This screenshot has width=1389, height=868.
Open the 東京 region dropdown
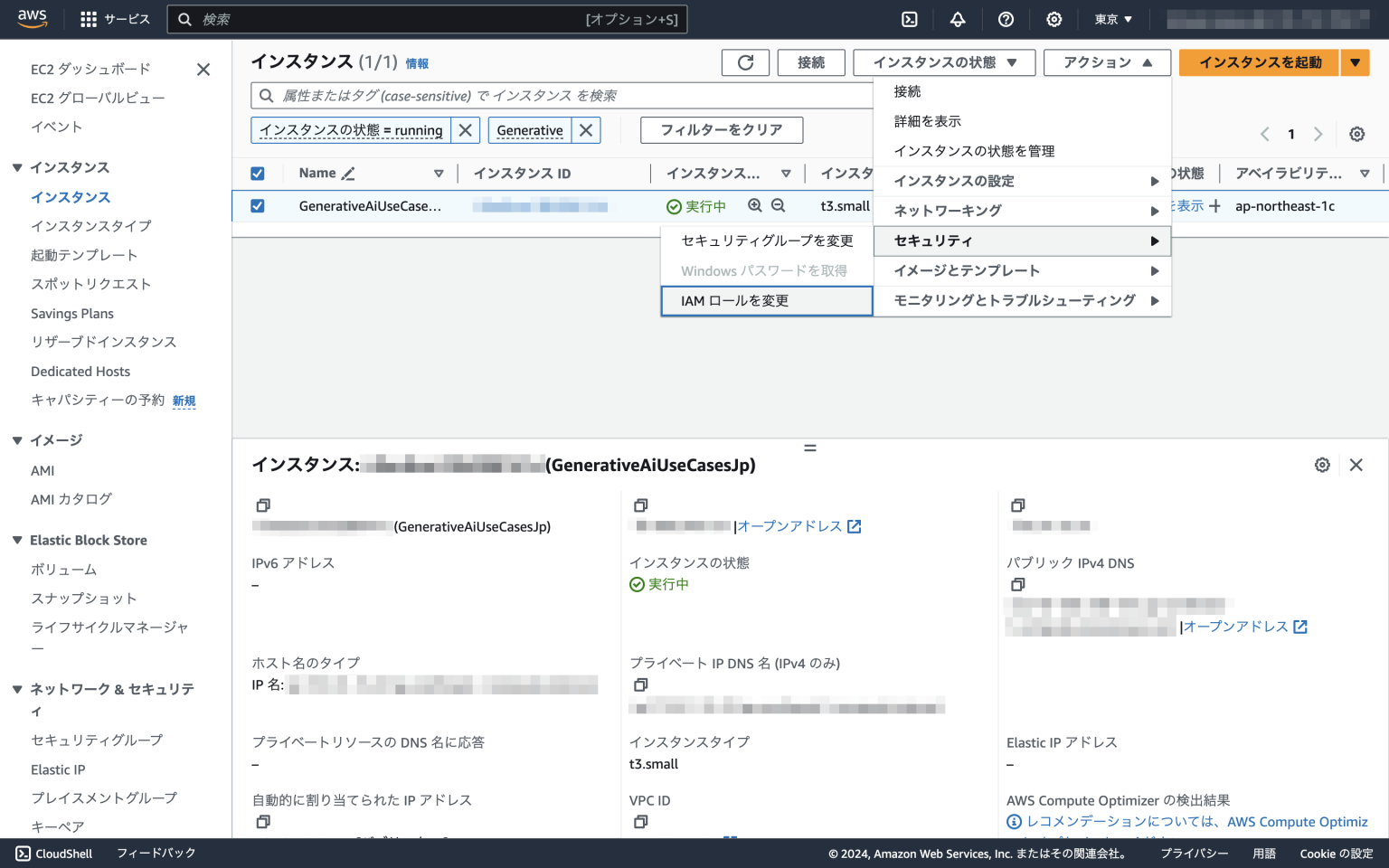(x=1113, y=19)
